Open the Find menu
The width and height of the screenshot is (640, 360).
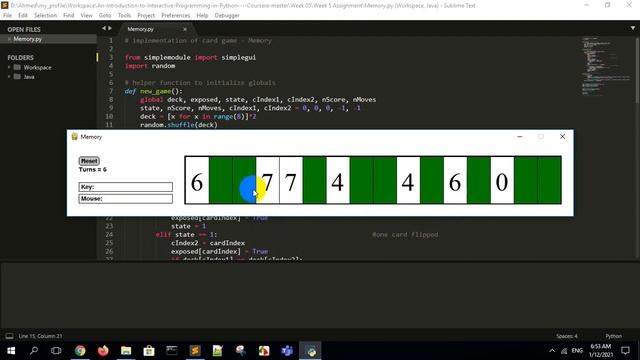[x=69, y=16]
